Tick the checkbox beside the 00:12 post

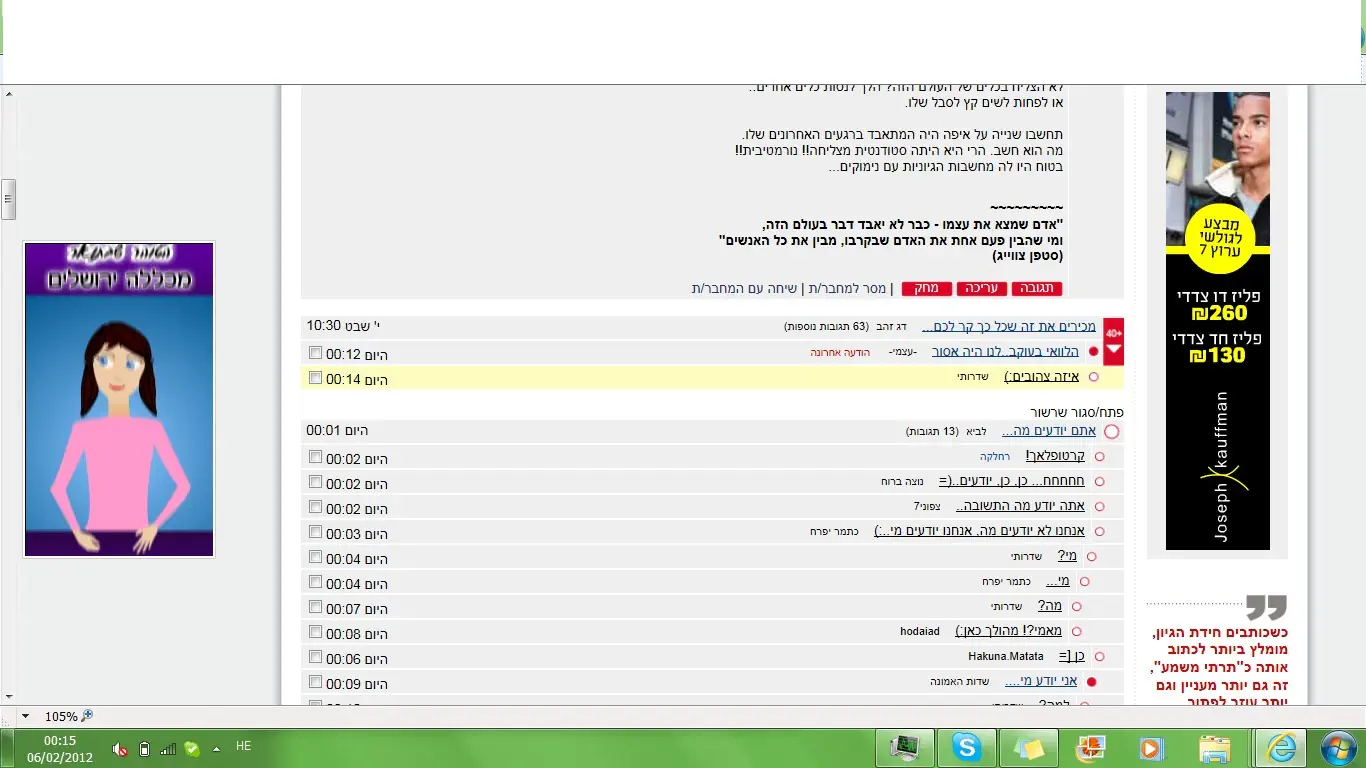pyautogui.click(x=316, y=353)
